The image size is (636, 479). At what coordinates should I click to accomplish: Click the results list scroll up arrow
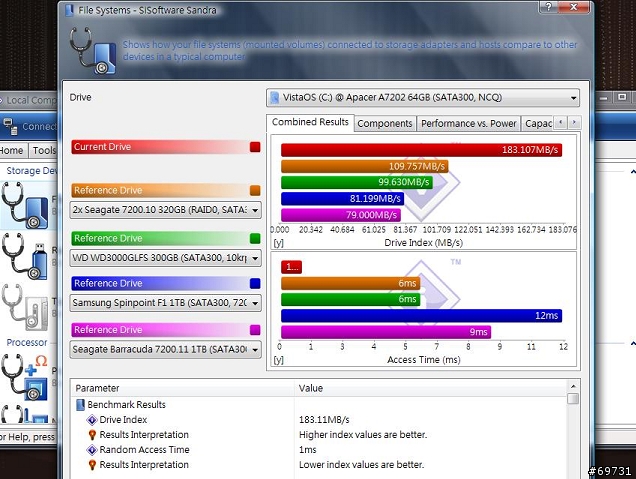573,386
